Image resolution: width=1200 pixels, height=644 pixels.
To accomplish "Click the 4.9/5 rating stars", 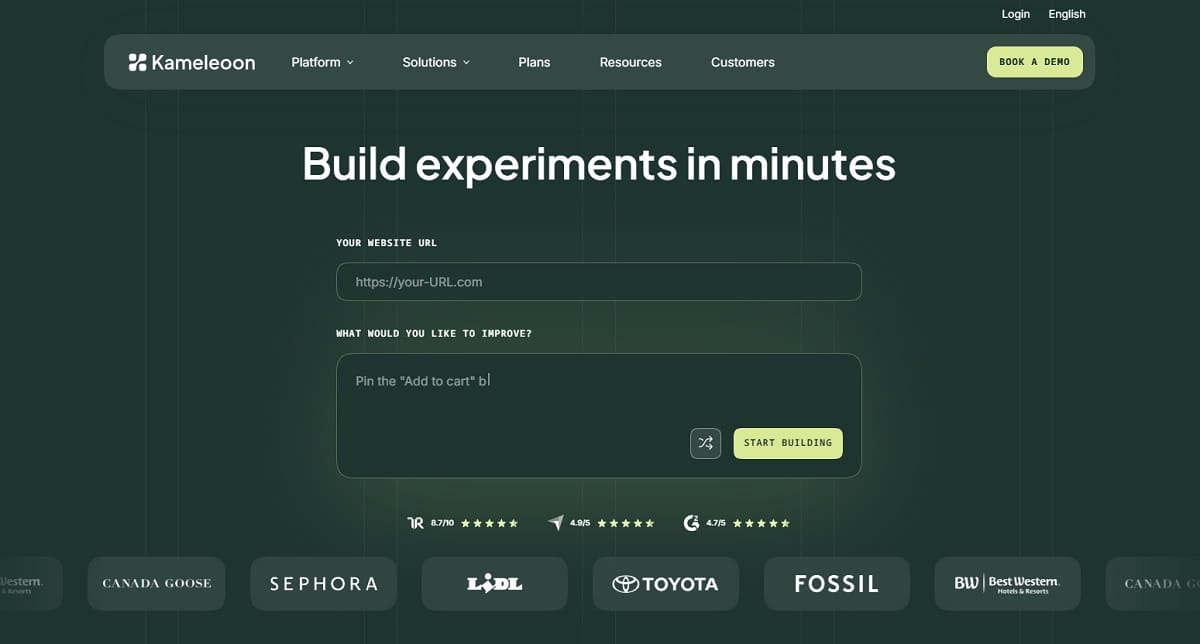I will click(625, 523).
